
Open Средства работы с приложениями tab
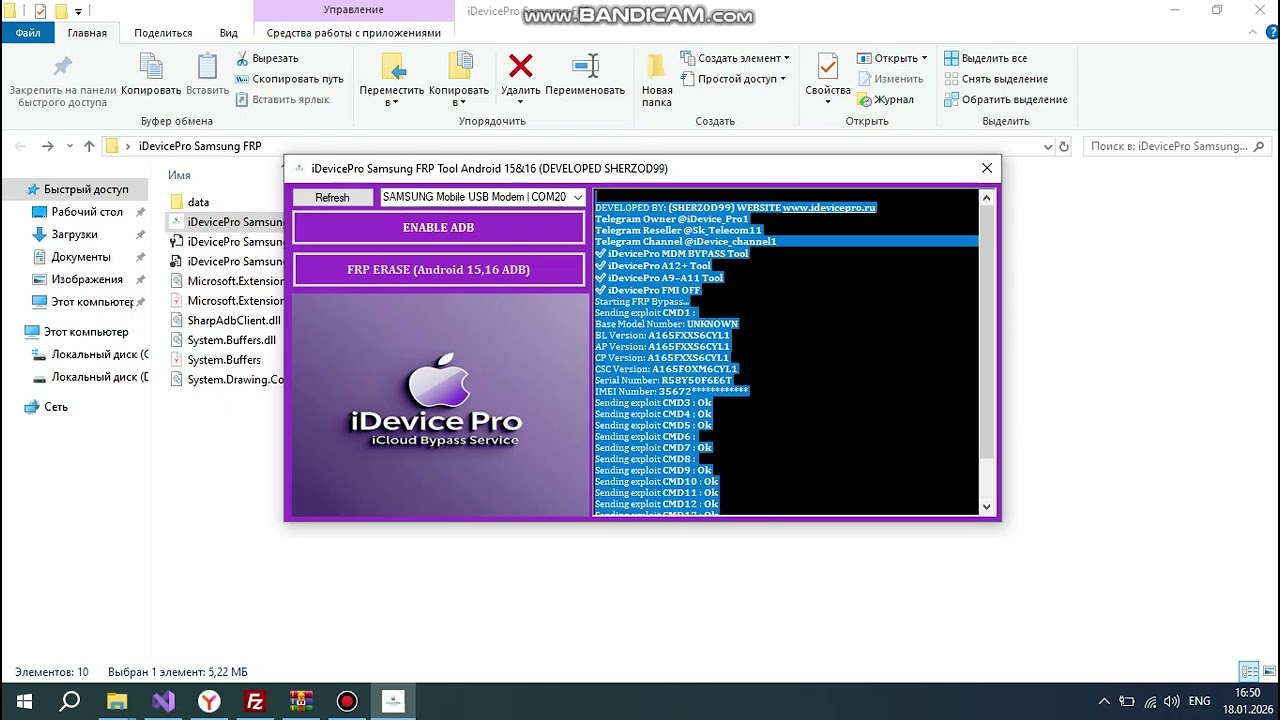pos(353,33)
